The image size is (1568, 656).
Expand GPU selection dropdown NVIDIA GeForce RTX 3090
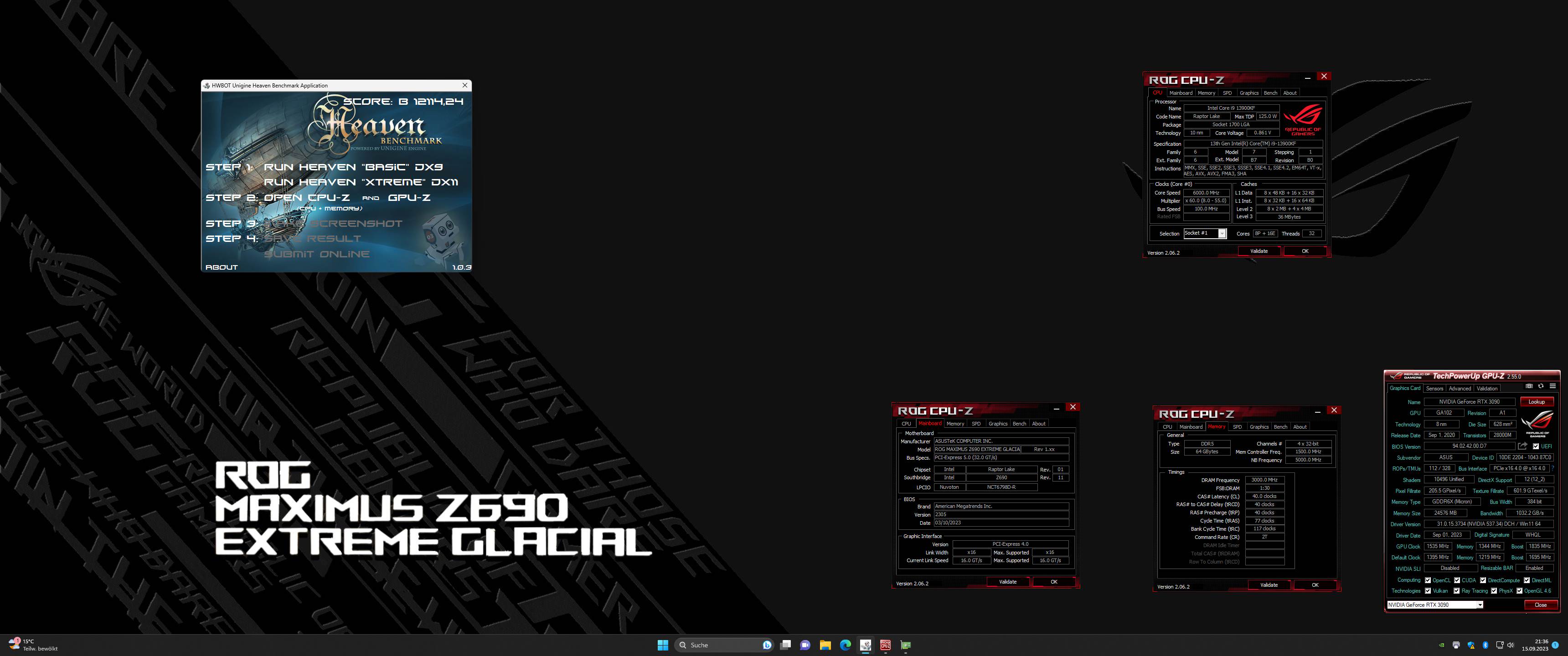[1480, 605]
